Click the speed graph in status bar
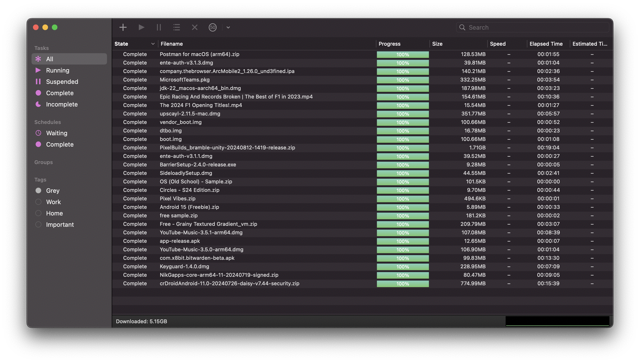640x363 pixels. tap(557, 321)
